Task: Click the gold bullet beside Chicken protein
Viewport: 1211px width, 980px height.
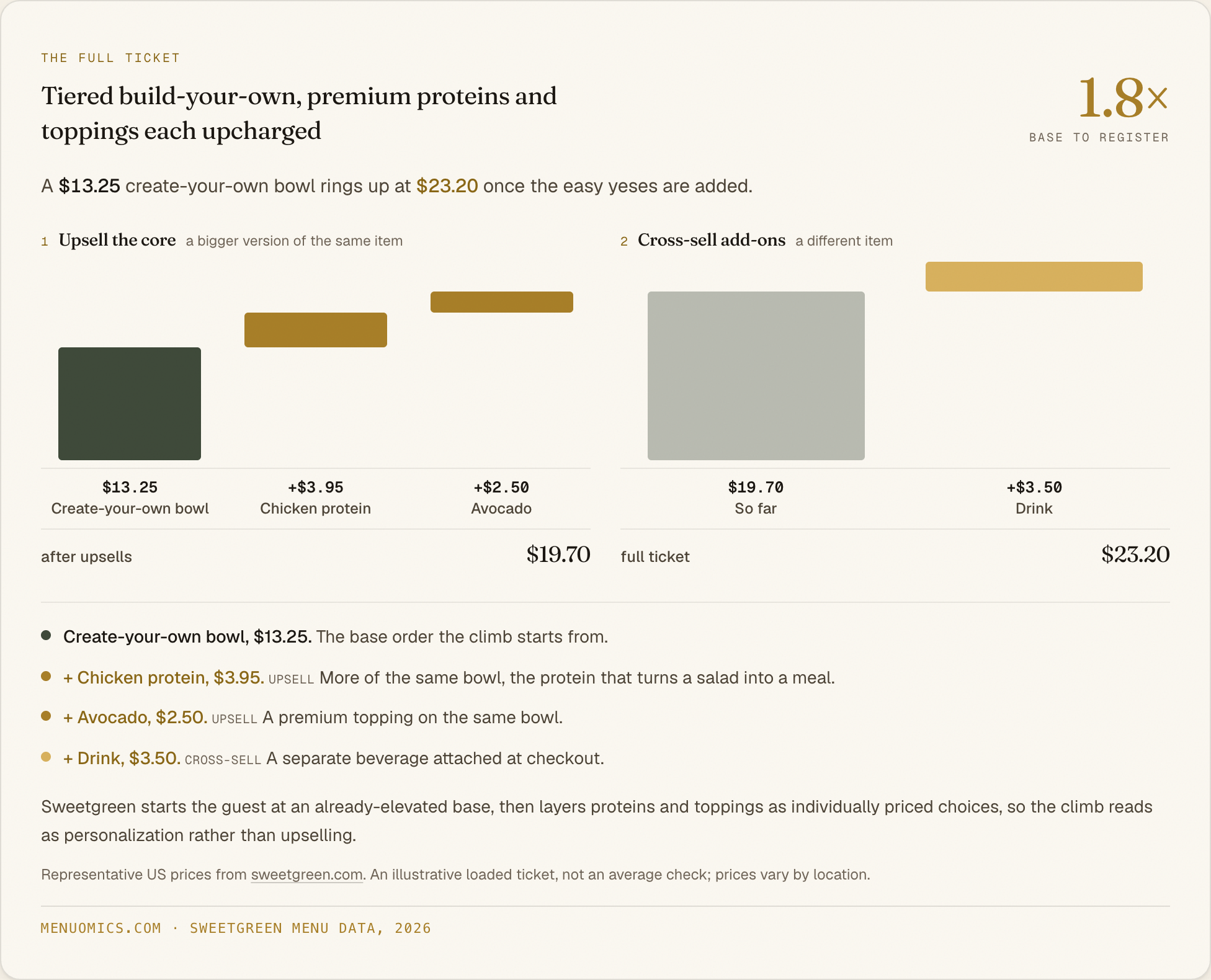Action: 46,676
